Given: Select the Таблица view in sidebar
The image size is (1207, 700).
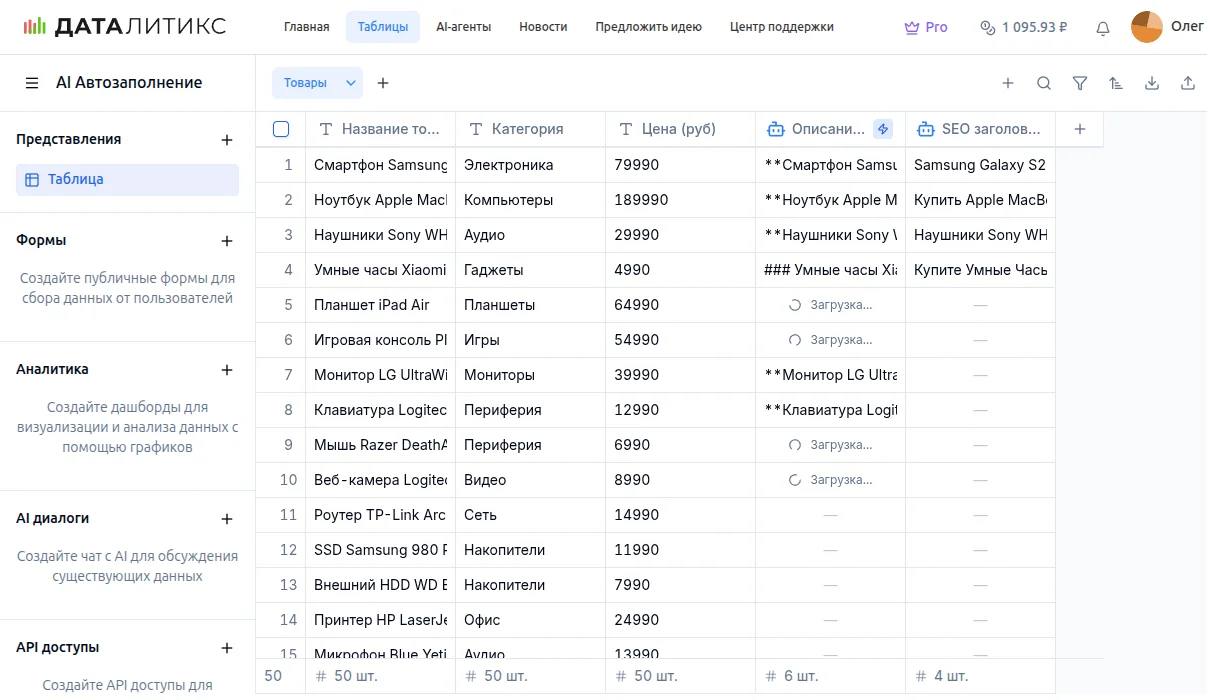Looking at the screenshot, I should (127, 180).
